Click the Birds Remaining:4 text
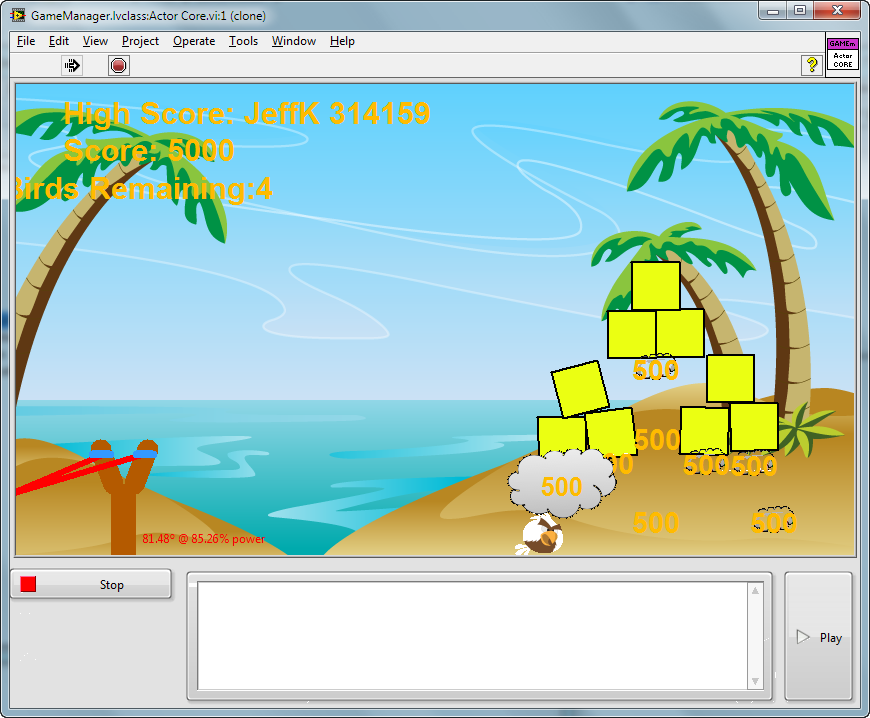870x718 pixels. 144,189
